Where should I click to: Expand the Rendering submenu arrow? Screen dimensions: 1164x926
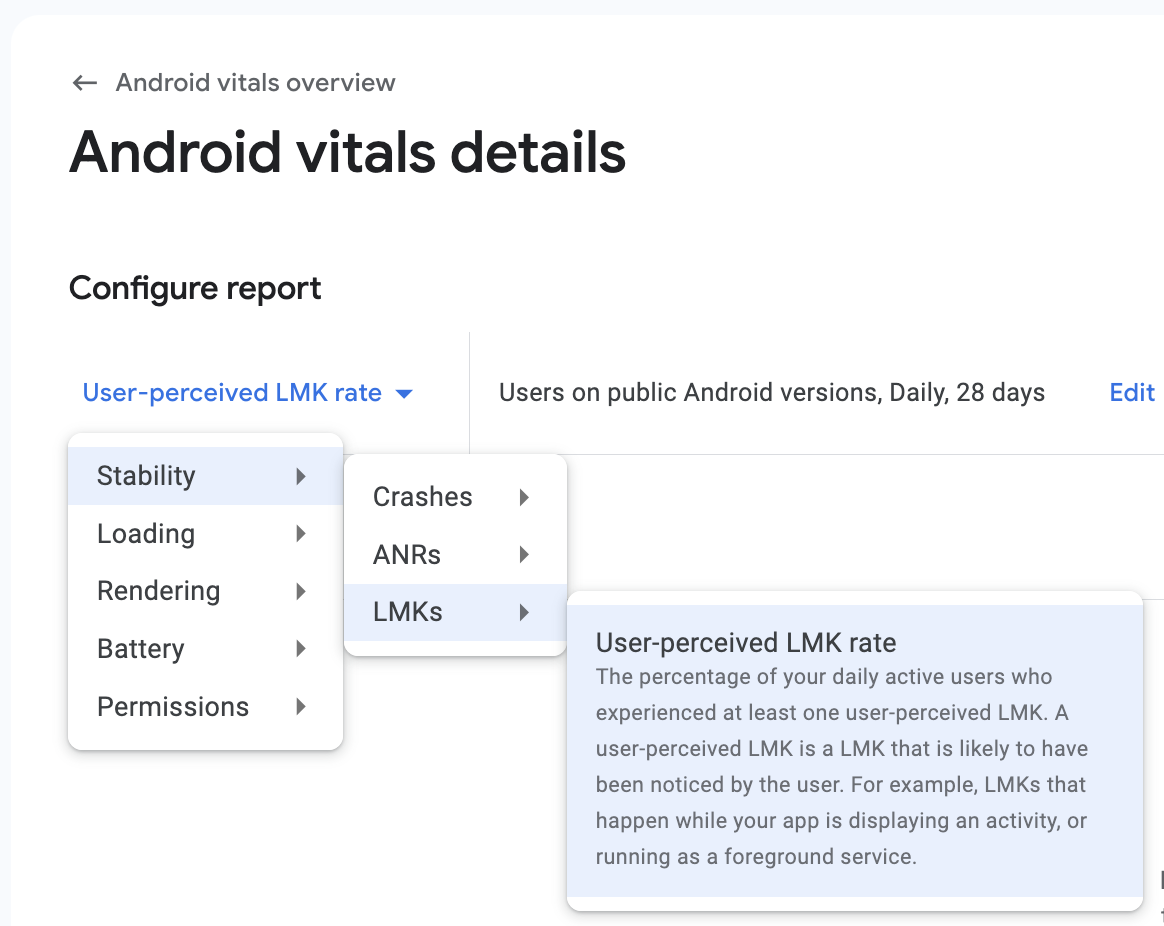[301, 591]
